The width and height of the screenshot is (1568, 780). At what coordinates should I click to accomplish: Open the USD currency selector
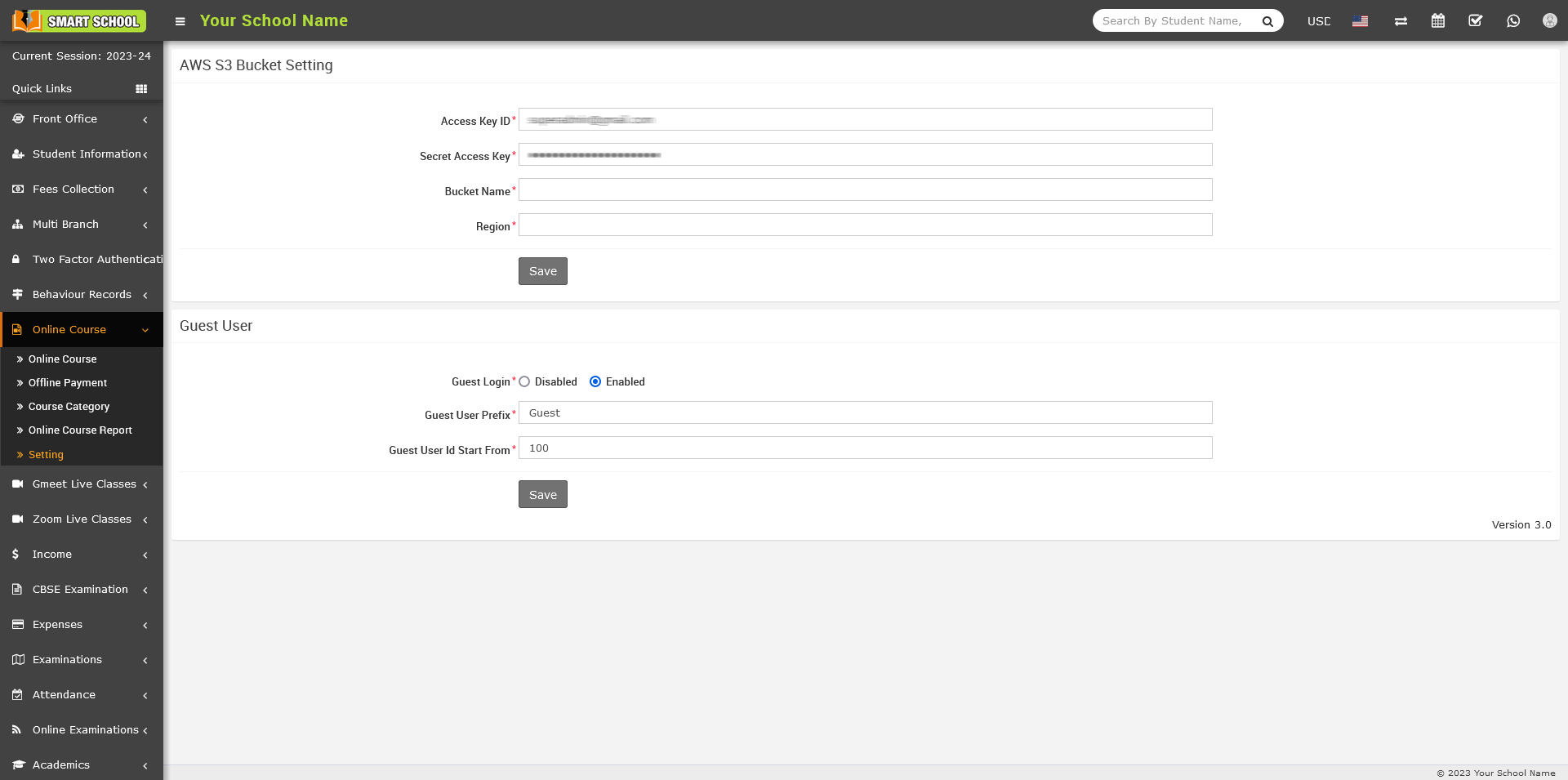pos(1318,21)
